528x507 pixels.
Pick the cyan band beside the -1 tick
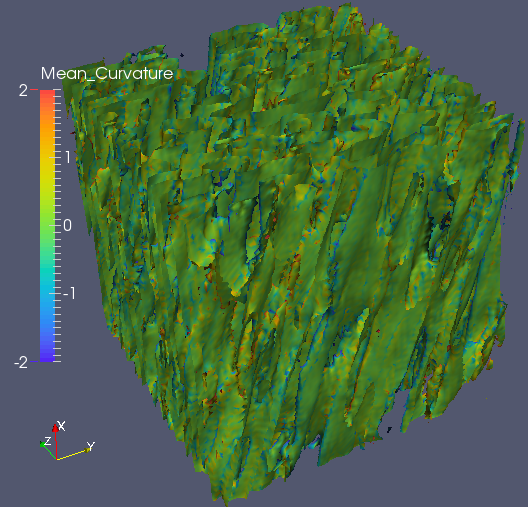click(47, 293)
